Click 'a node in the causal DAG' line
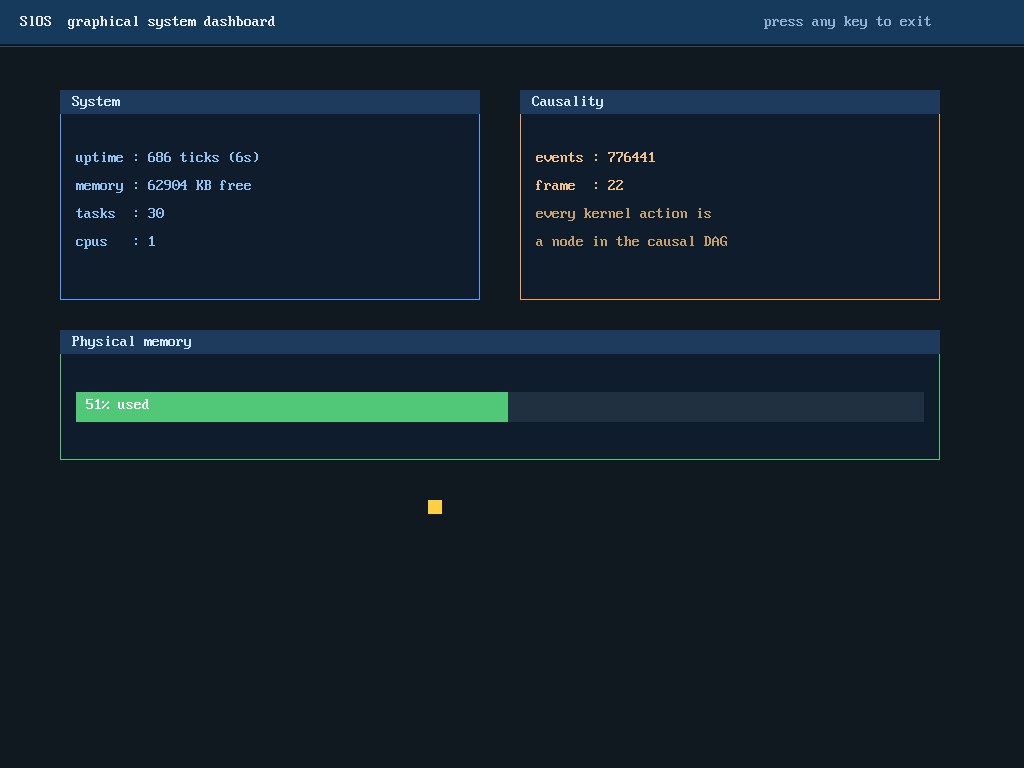 pyautogui.click(x=631, y=242)
